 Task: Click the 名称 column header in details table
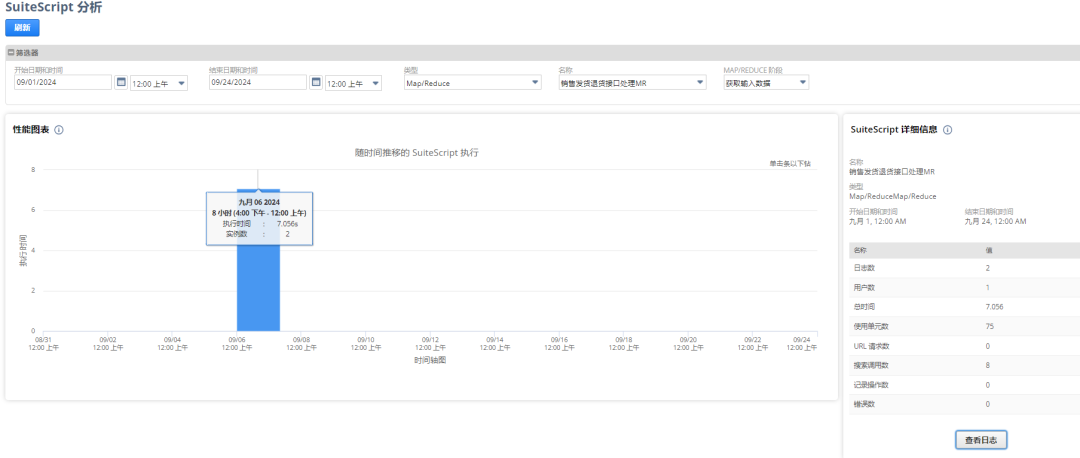(860, 250)
